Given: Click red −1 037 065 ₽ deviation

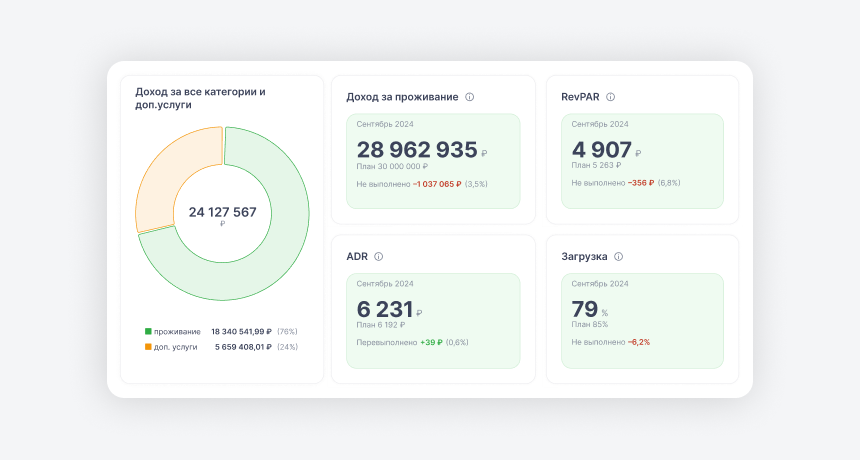Looking at the screenshot, I should [437, 184].
